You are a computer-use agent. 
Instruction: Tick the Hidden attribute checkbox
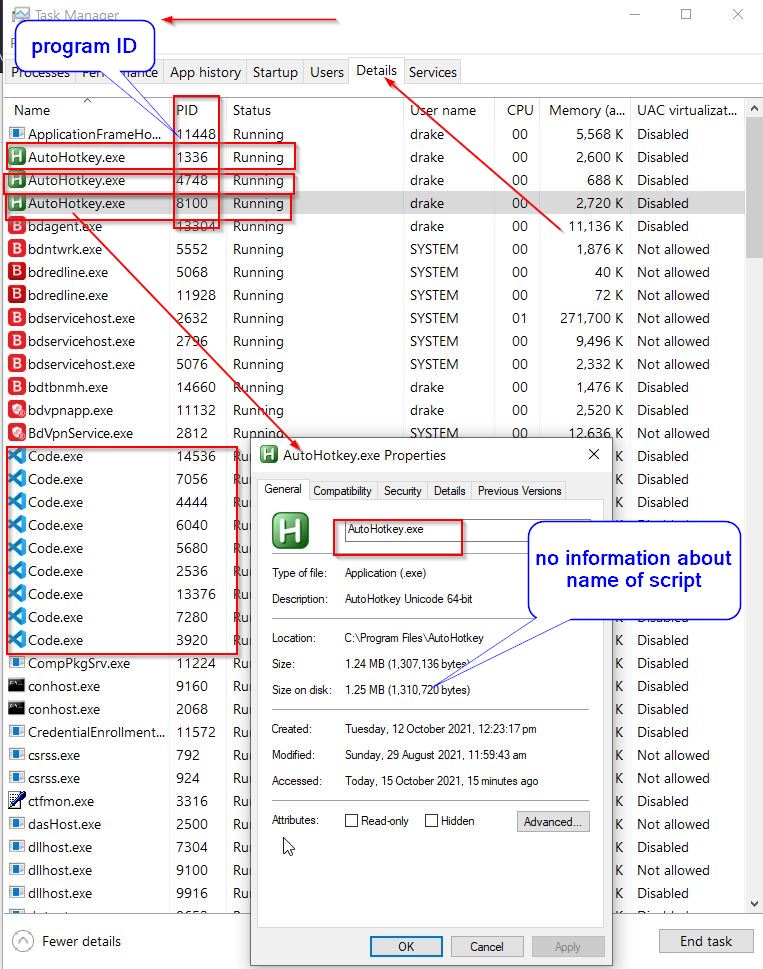[x=431, y=821]
